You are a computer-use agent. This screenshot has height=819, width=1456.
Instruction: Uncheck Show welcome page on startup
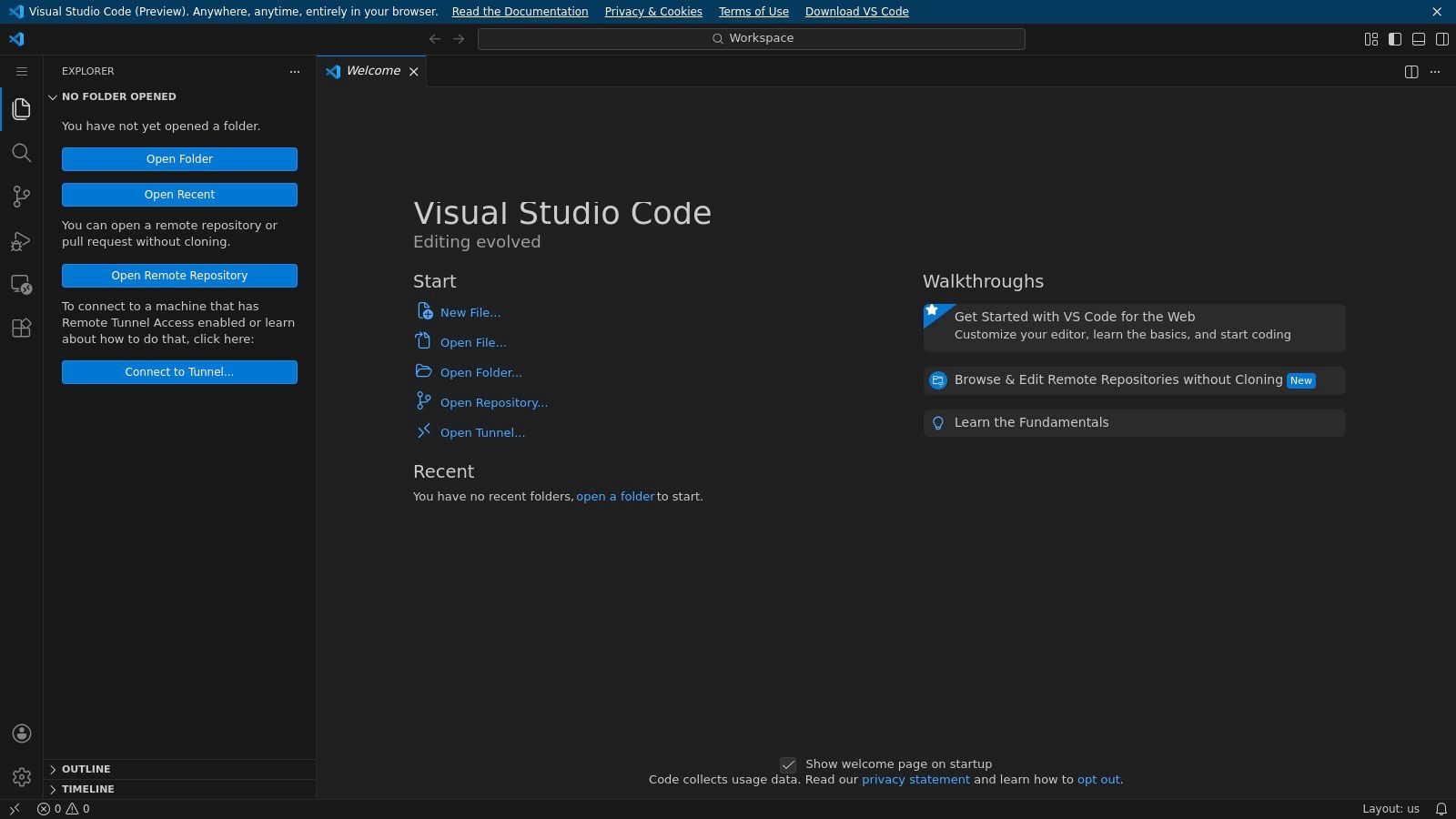click(x=787, y=764)
